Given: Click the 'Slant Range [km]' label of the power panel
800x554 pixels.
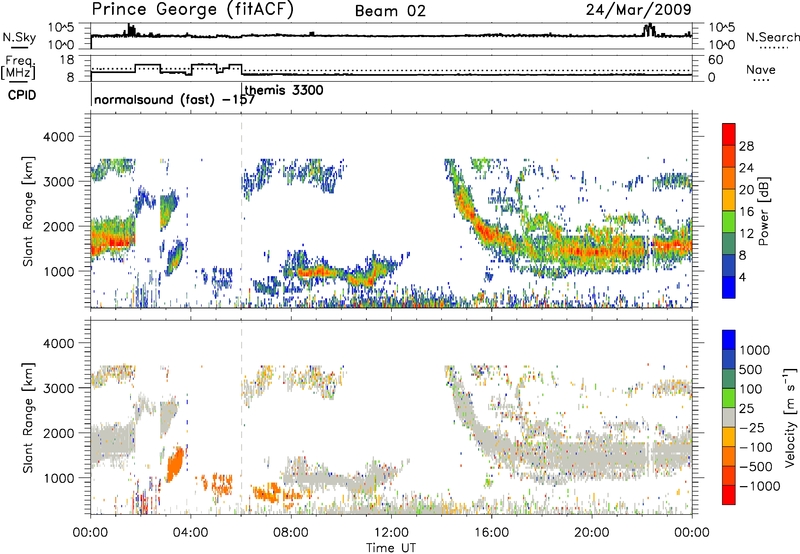Looking at the screenshot, I should [28, 211].
